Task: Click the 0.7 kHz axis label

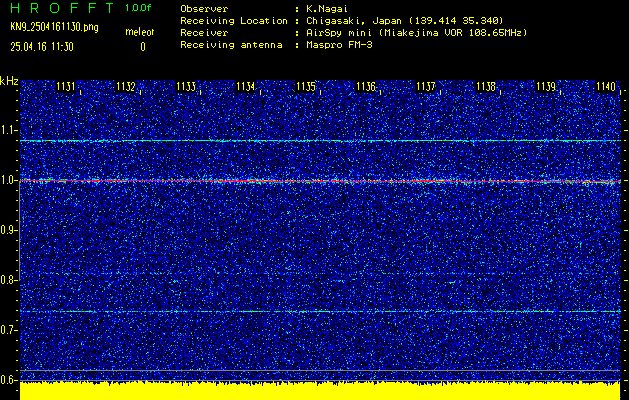Action: tap(8, 330)
